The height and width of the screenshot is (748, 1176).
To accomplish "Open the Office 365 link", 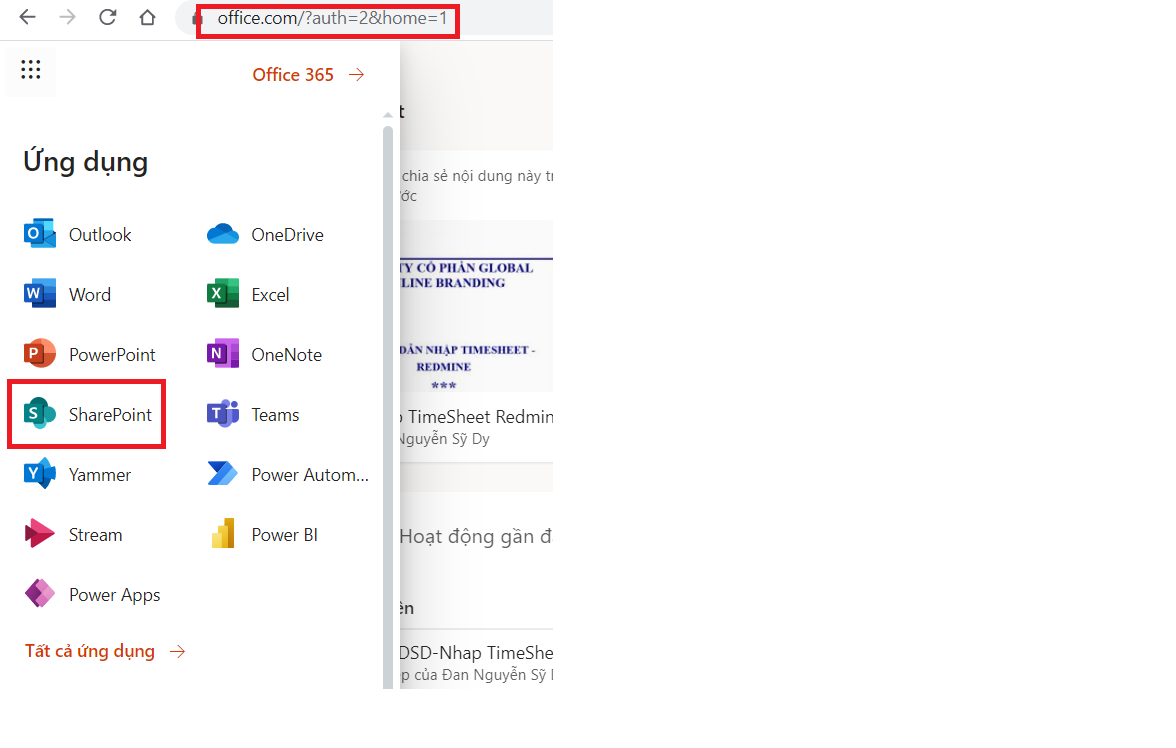I will click(x=308, y=75).
